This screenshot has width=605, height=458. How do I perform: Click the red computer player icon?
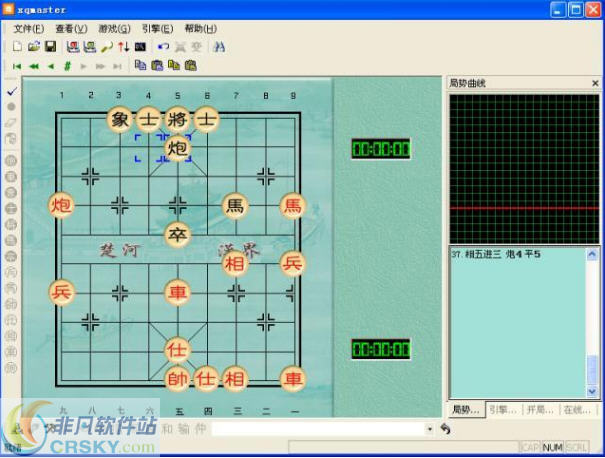click(73, 47)
